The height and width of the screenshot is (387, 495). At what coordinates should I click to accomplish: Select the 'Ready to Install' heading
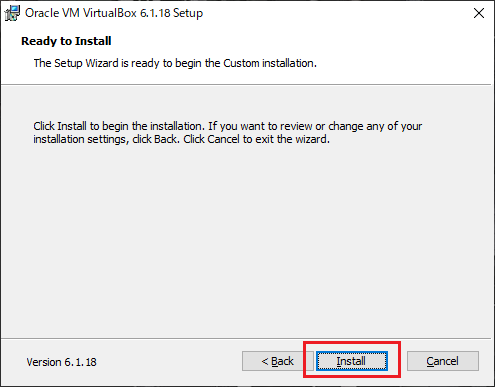tap(66, 41)
